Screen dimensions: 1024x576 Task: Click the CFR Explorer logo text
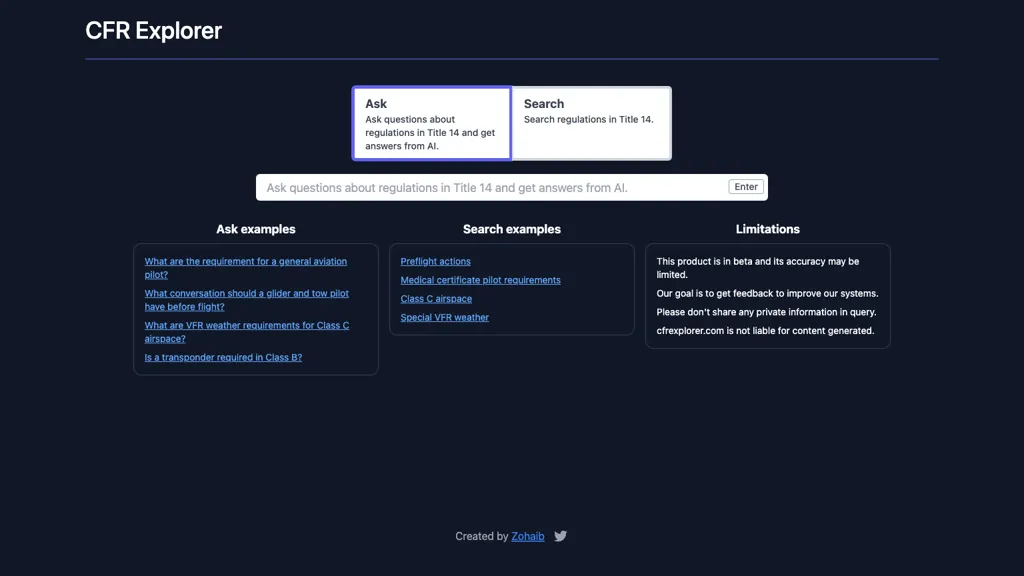tap(153, 30)
